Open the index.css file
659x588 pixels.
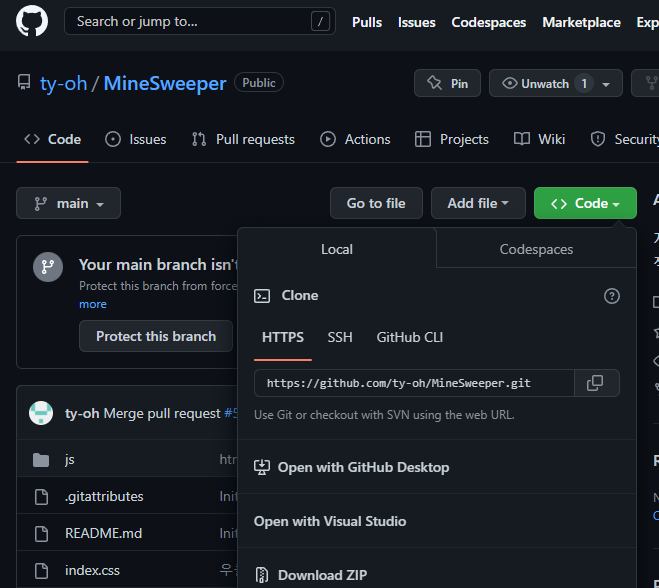(92, 571)
